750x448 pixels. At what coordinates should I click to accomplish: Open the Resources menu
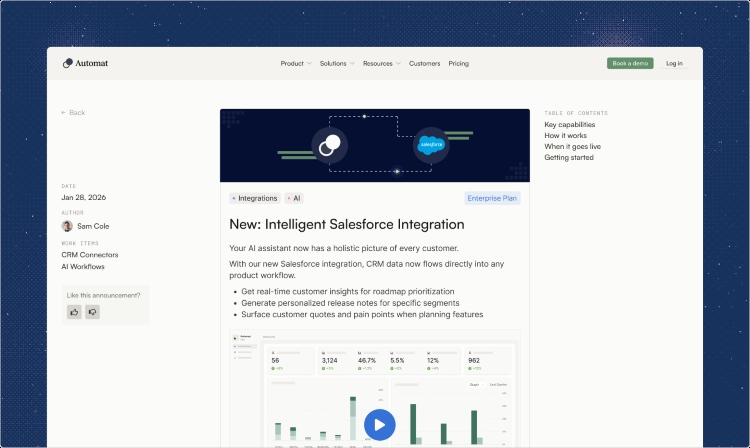click(377, 64)
